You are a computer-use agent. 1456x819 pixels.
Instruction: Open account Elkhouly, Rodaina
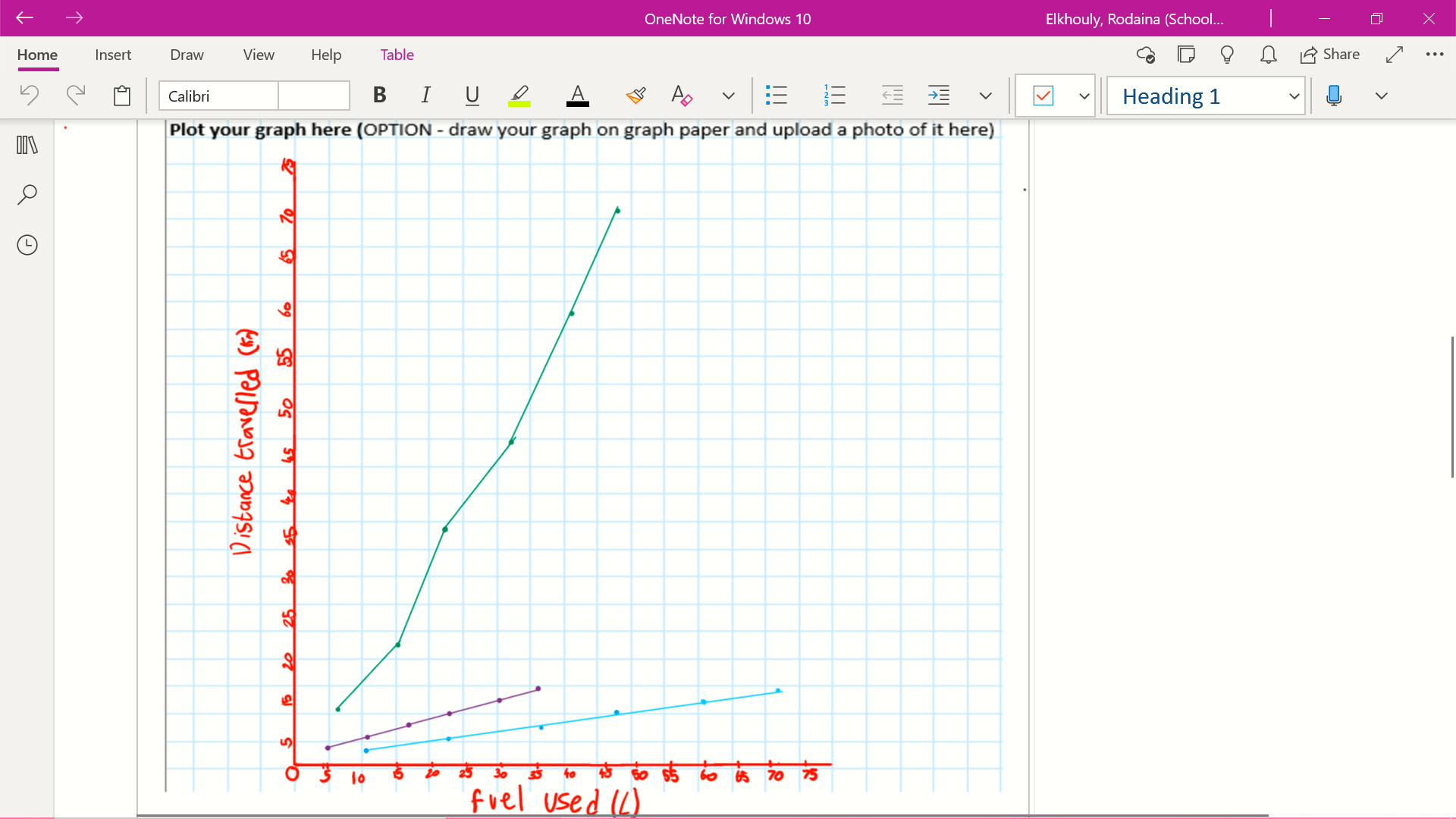coord(1134,19)
